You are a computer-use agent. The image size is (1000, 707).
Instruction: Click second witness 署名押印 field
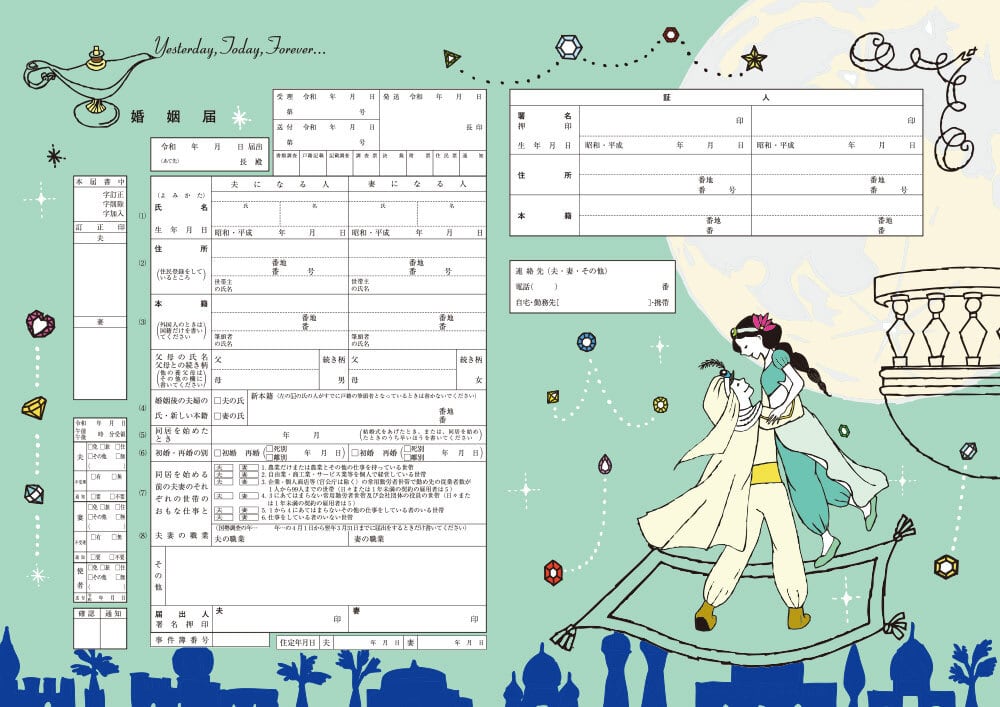pyautogui.click(x=837, y=120)
